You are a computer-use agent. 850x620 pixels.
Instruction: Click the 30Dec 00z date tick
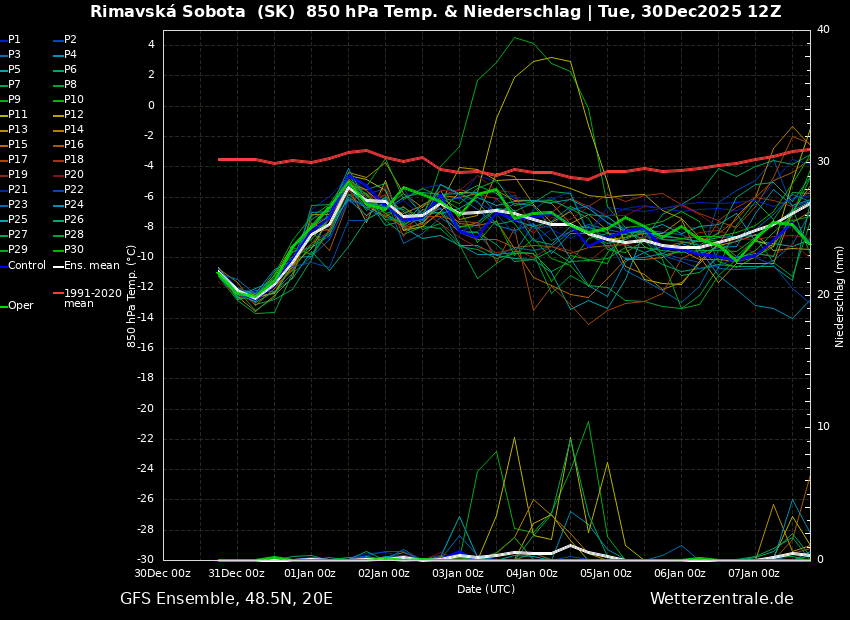click(x=163, y=574)
